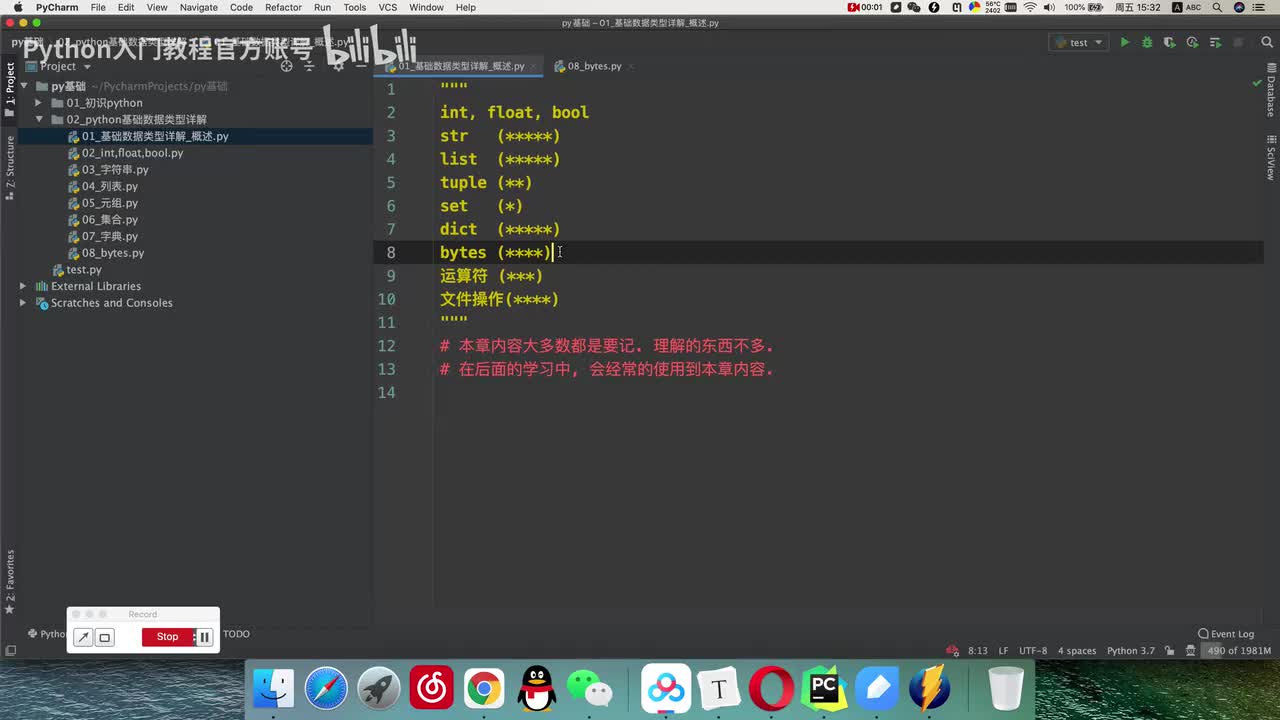Expand Scratches and Consoles node

coord(23,303)
